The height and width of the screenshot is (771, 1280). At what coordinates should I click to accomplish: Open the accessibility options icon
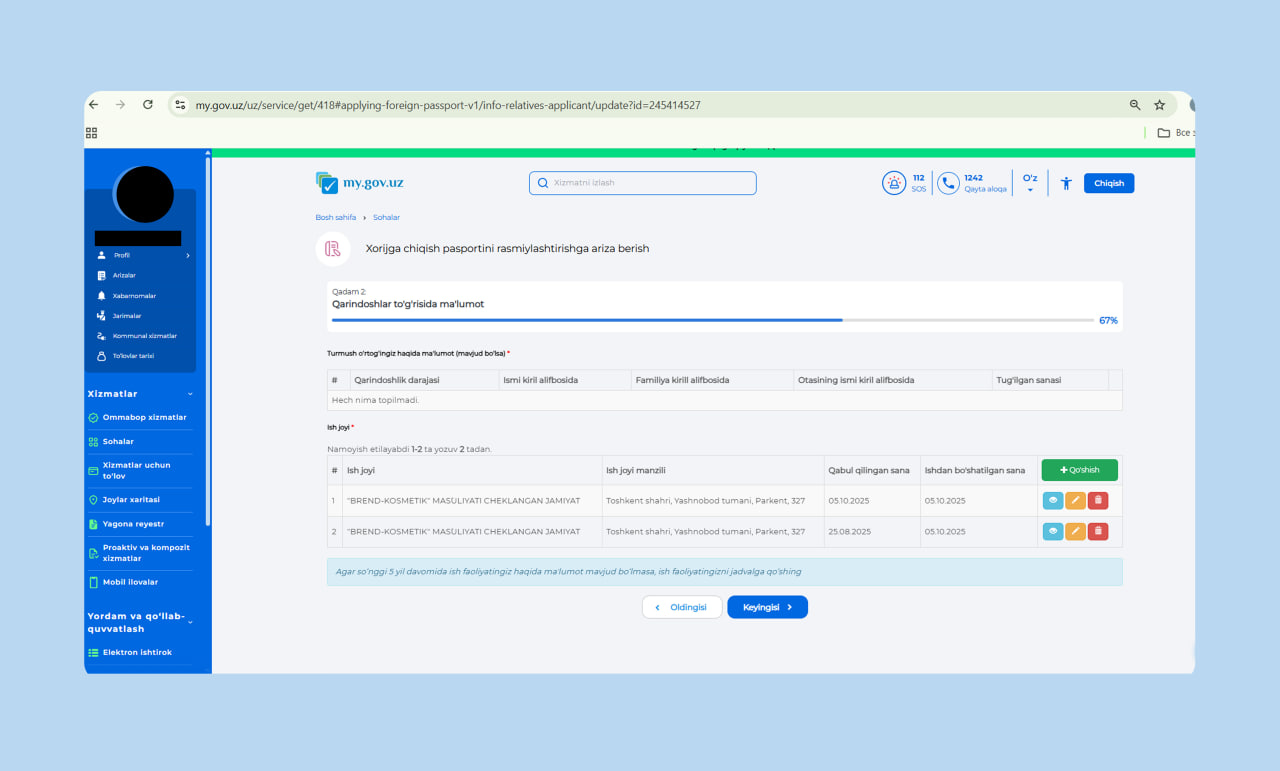1066,183
